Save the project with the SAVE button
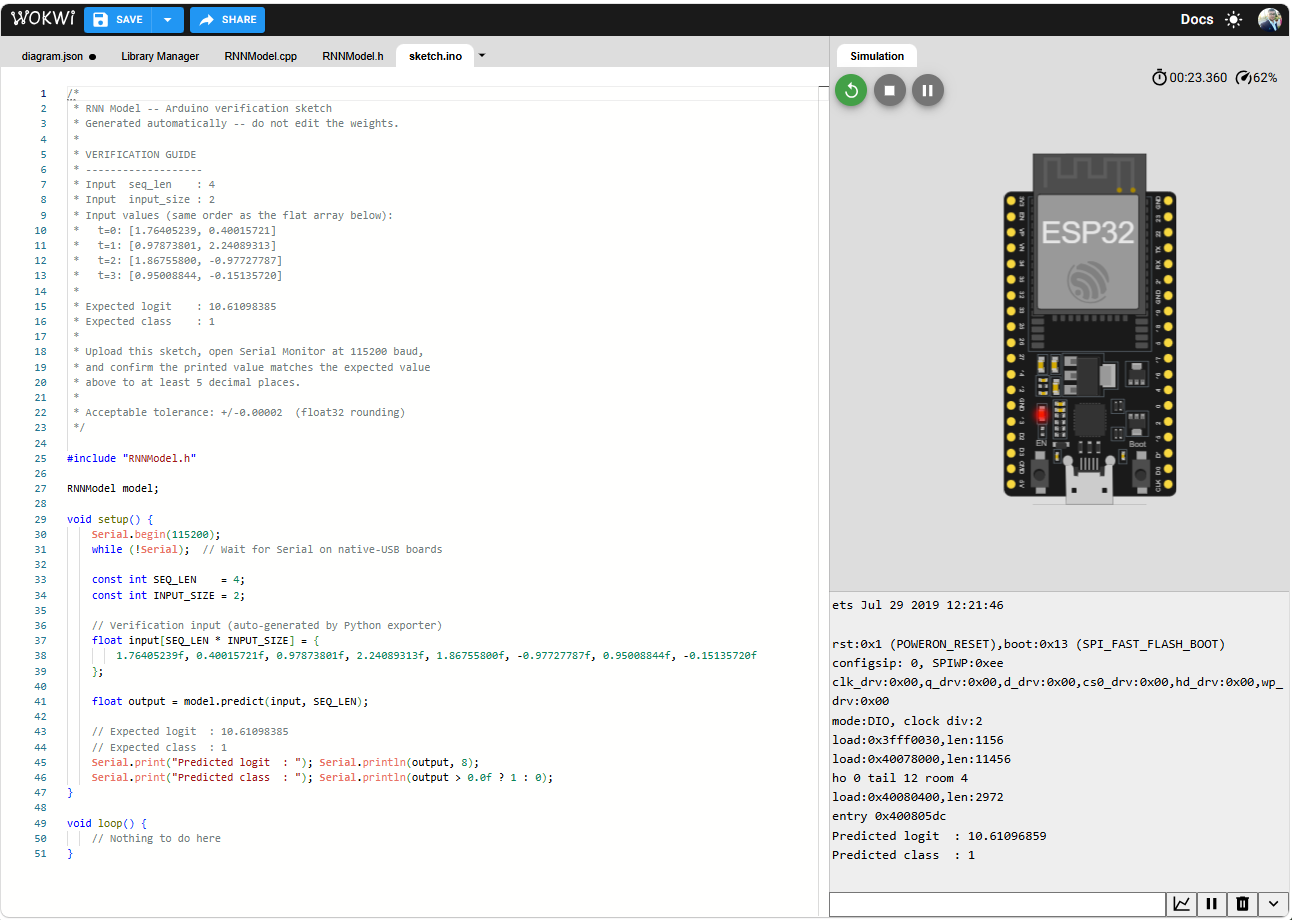Screen dimensions: 1292x920 point(118,20)
